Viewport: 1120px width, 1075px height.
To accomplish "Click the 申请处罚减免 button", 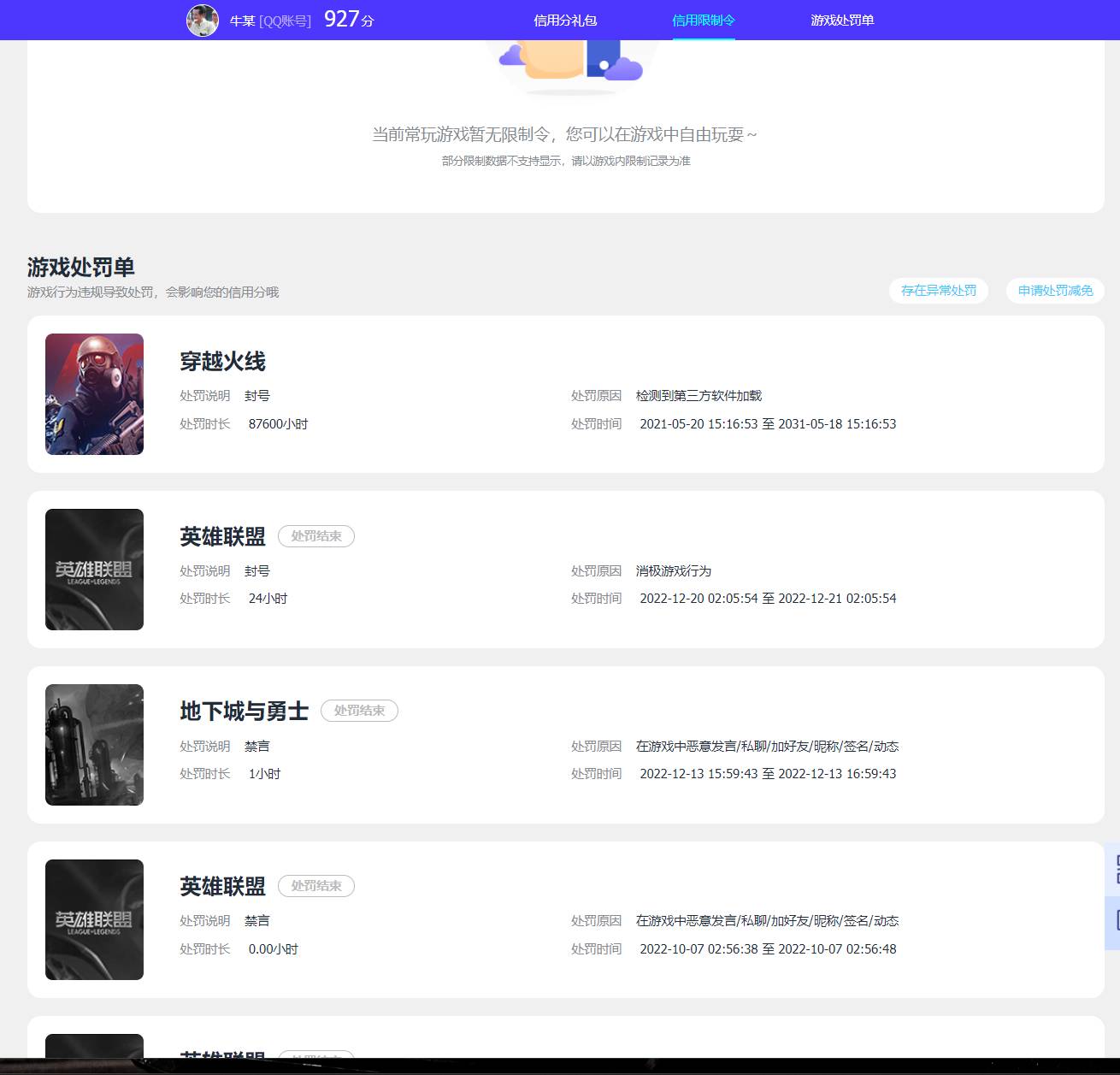I will pos(1055,291).
